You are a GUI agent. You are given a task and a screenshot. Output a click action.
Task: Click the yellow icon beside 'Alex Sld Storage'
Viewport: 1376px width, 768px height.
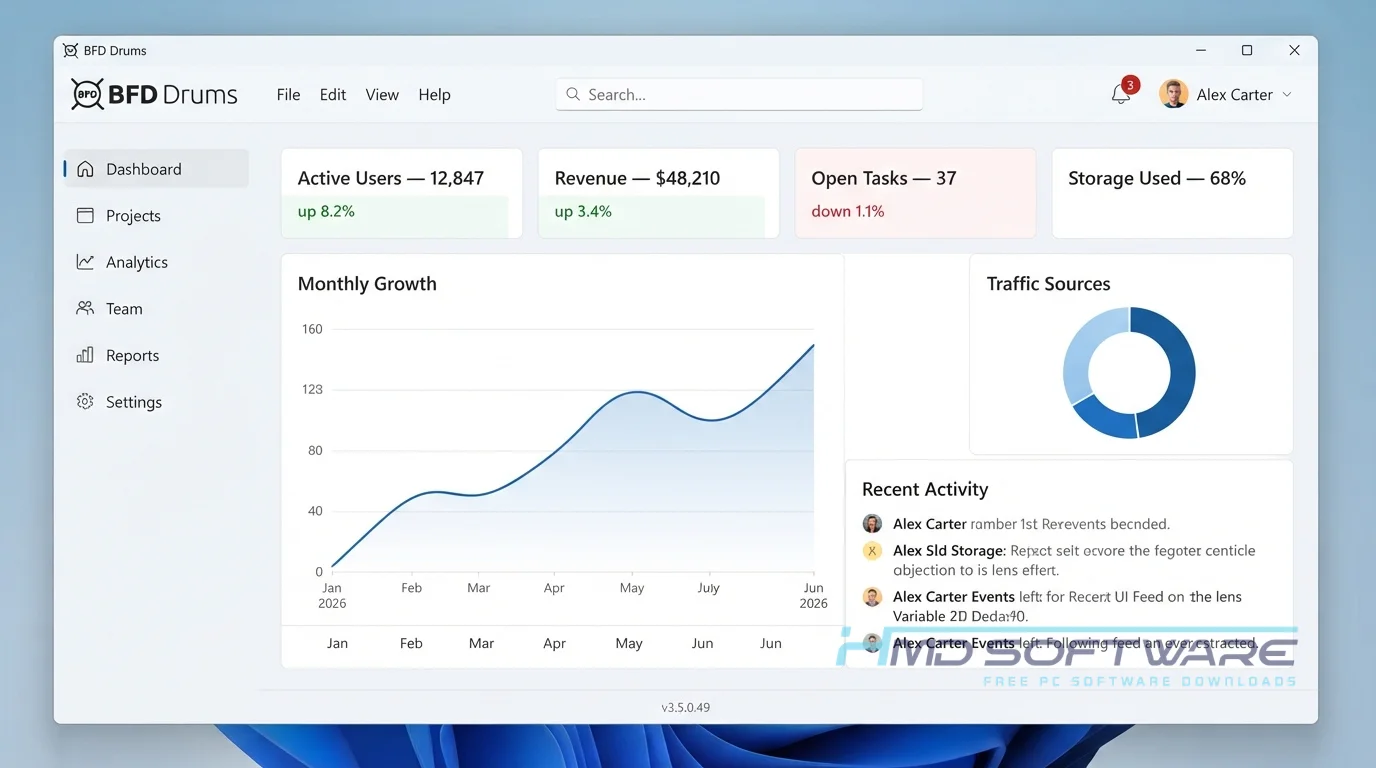pos(872,551)
